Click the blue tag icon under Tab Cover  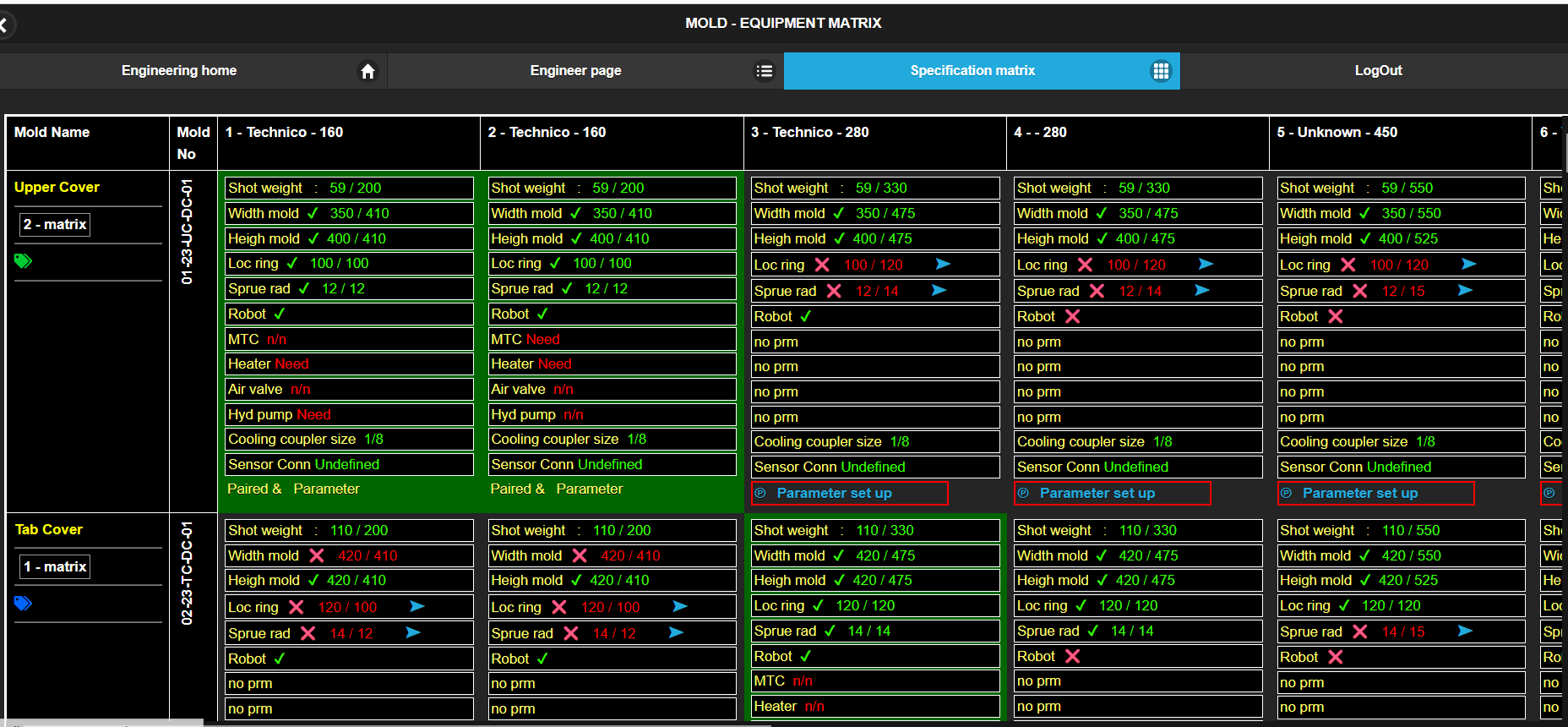24,604
